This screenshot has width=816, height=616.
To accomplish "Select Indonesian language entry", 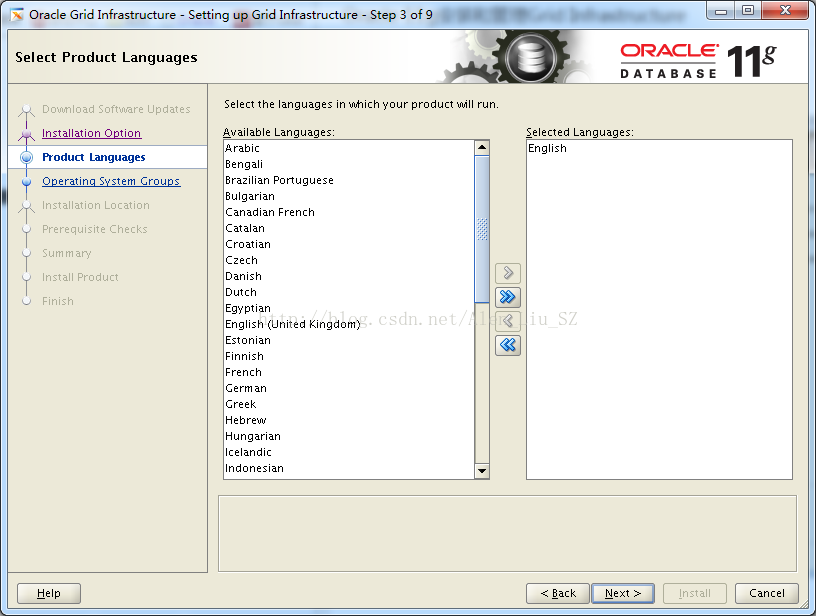I will [349, 468].
